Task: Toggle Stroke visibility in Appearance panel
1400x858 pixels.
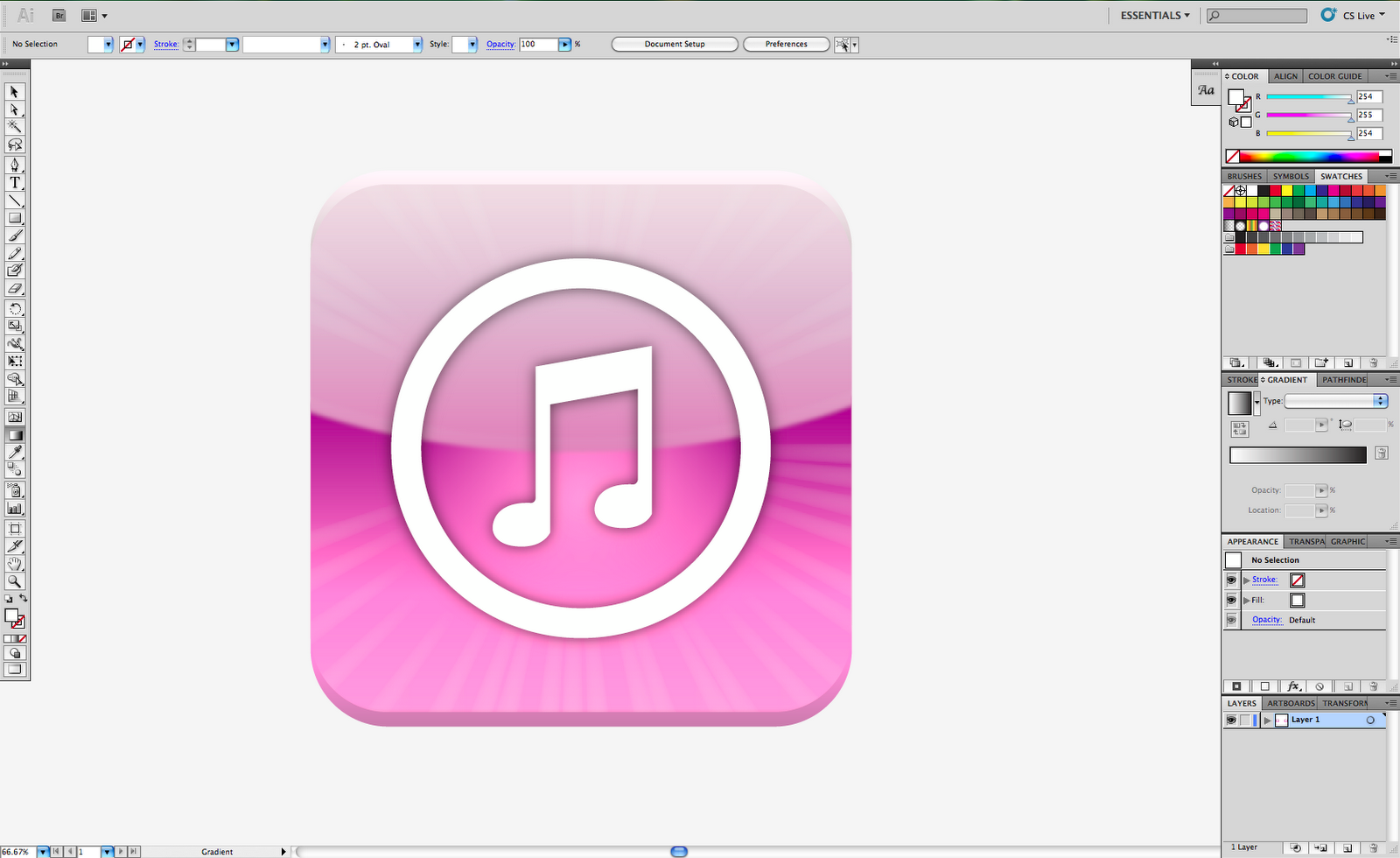Action: pos(1231,580)
